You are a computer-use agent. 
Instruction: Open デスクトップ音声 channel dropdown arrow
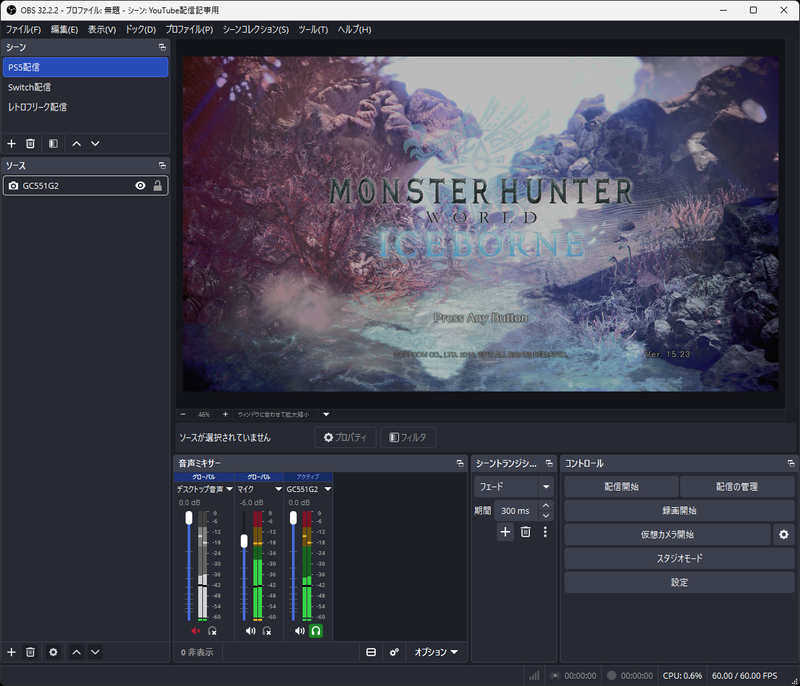229,489
